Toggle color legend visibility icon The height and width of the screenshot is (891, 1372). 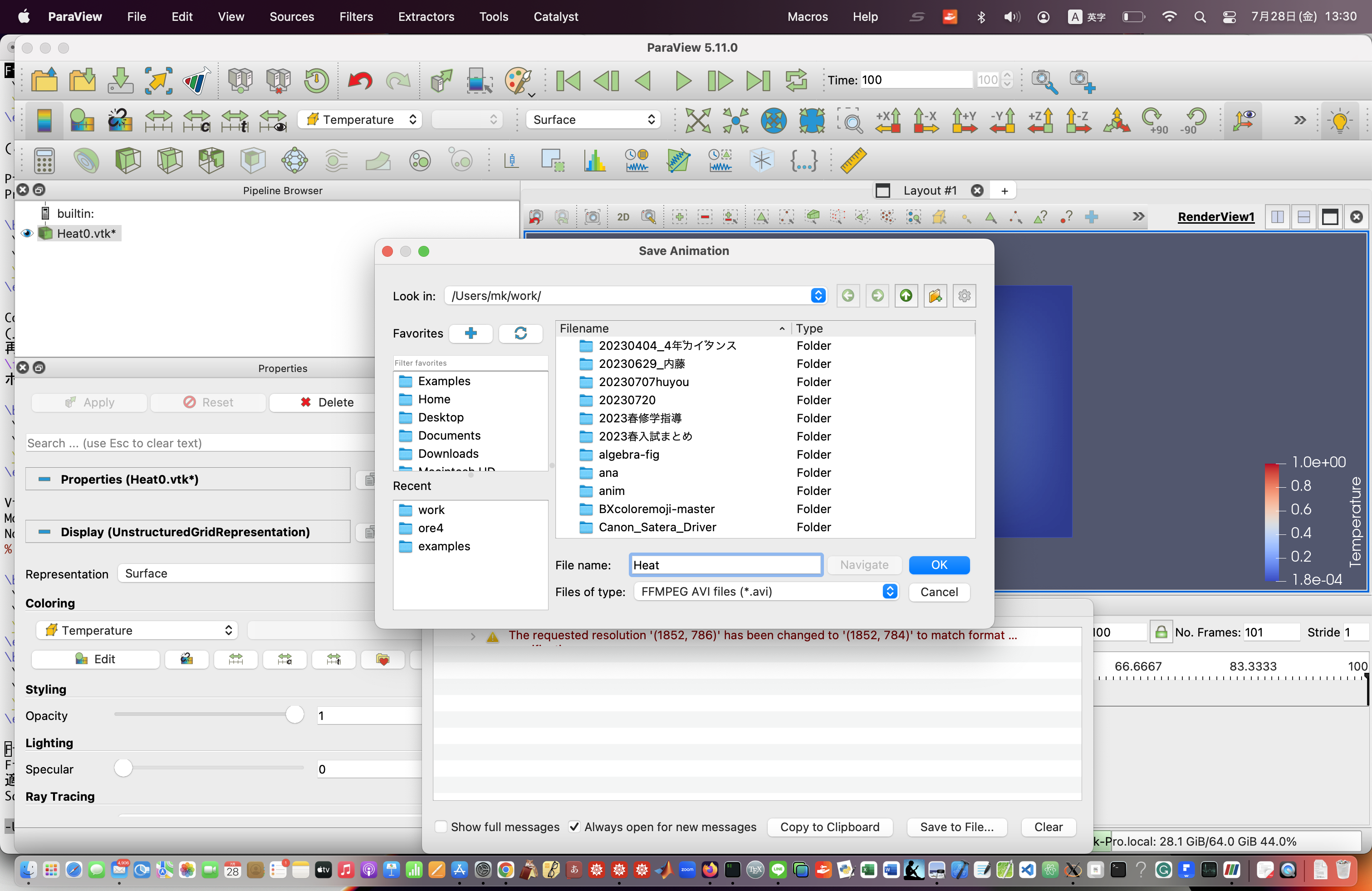pos(44,120)
